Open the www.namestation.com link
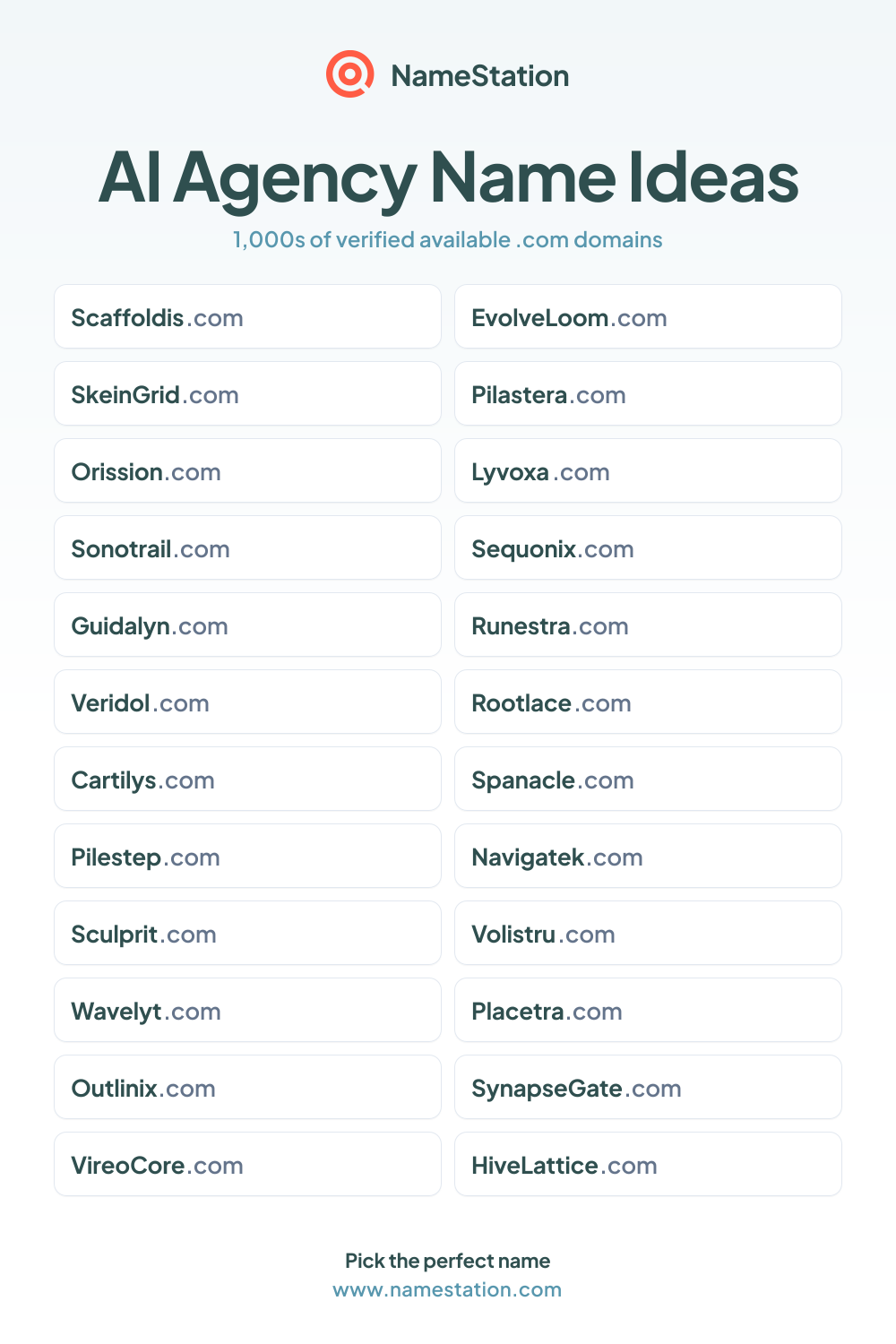The width and height of the screenshot is (896, 1344). pos(447,1289)
